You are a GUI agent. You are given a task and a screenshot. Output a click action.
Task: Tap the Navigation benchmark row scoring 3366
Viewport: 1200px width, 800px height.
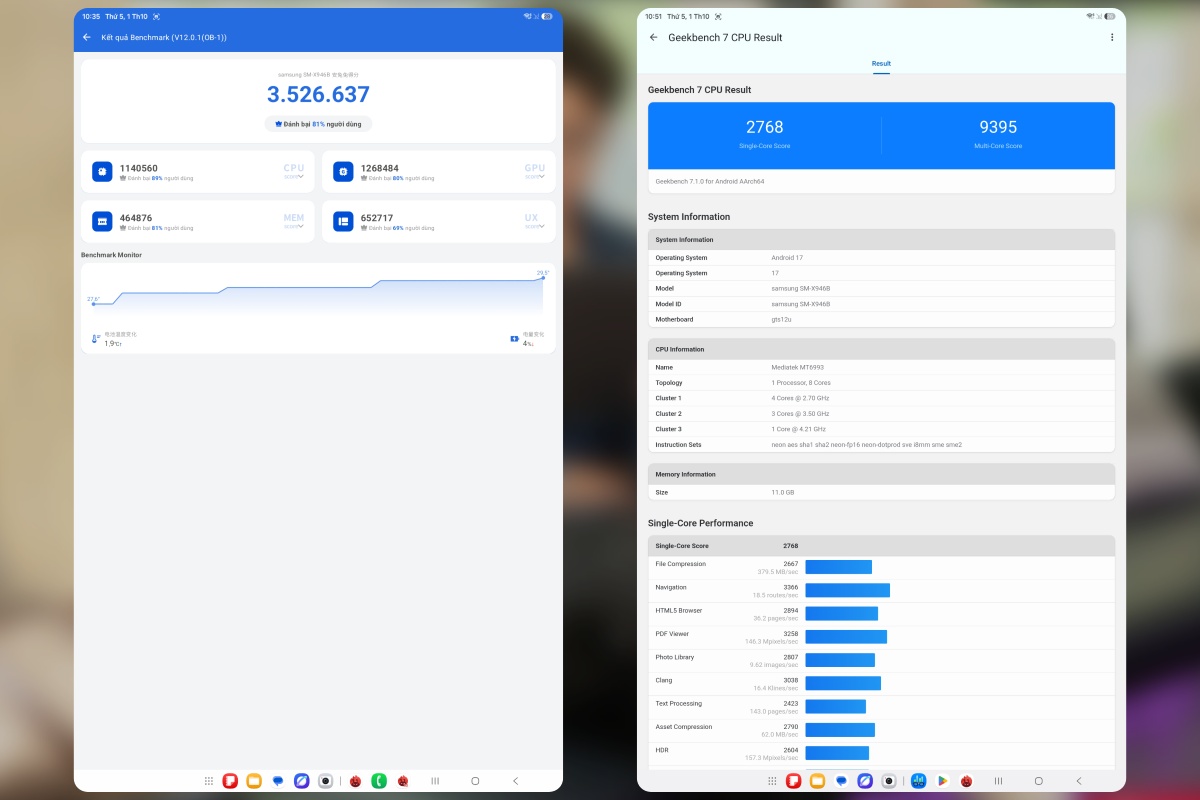tap(881, 591)
